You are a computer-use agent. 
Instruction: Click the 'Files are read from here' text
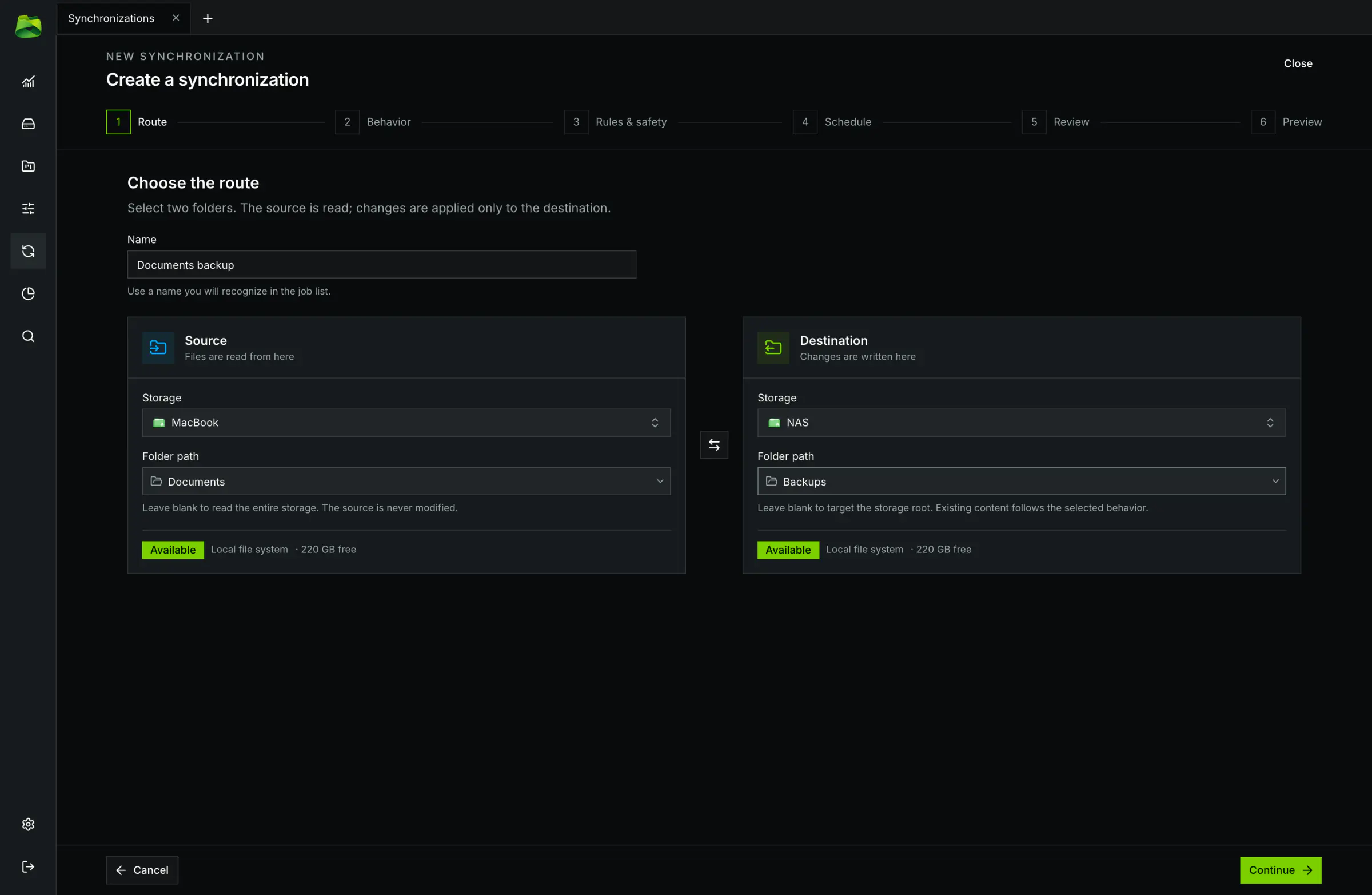[x=239, y=356]
